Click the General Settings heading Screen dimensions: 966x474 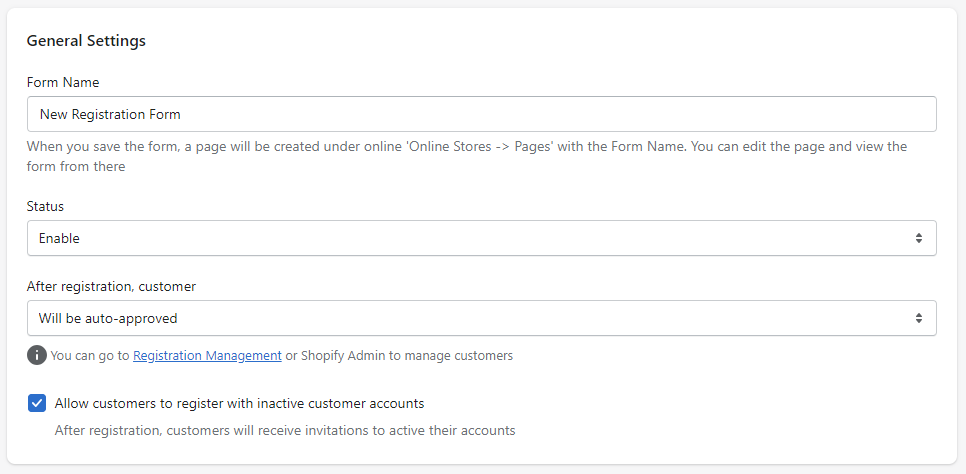86,41
